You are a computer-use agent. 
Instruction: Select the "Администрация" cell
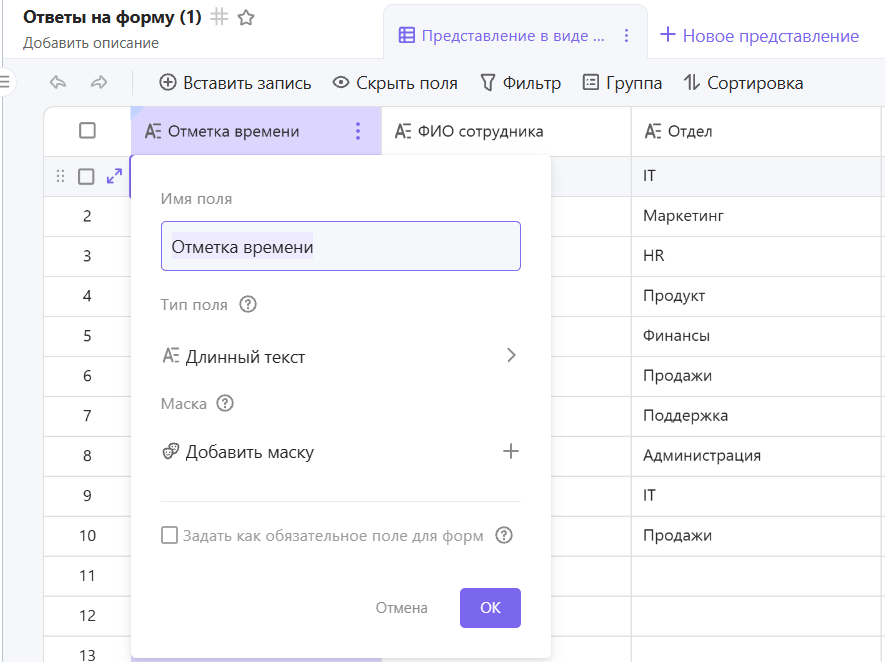click(758, 456)
